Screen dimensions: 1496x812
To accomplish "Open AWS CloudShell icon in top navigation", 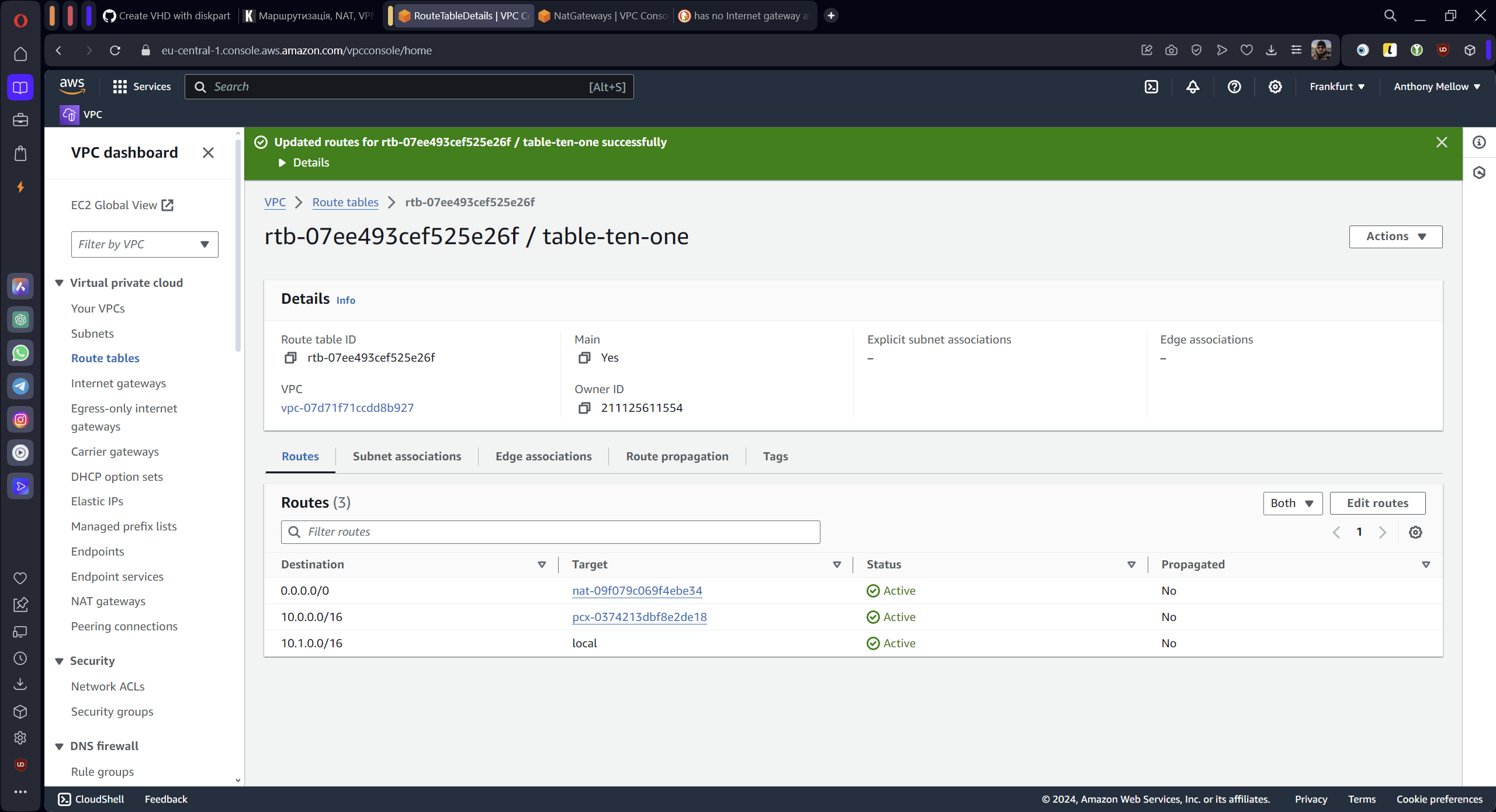I will (1151, 86).
